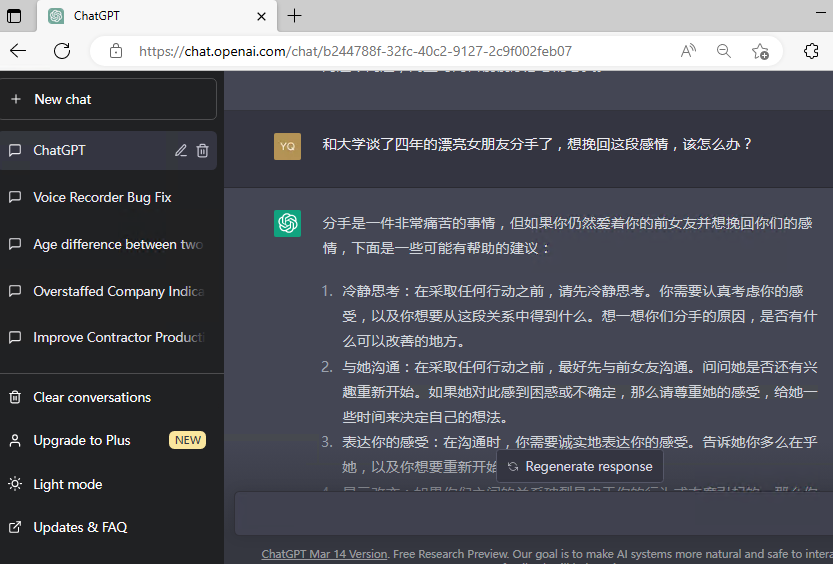Open the Age difference between two chat
Viewport: 833px width, 564px height.
click(108, 244)
